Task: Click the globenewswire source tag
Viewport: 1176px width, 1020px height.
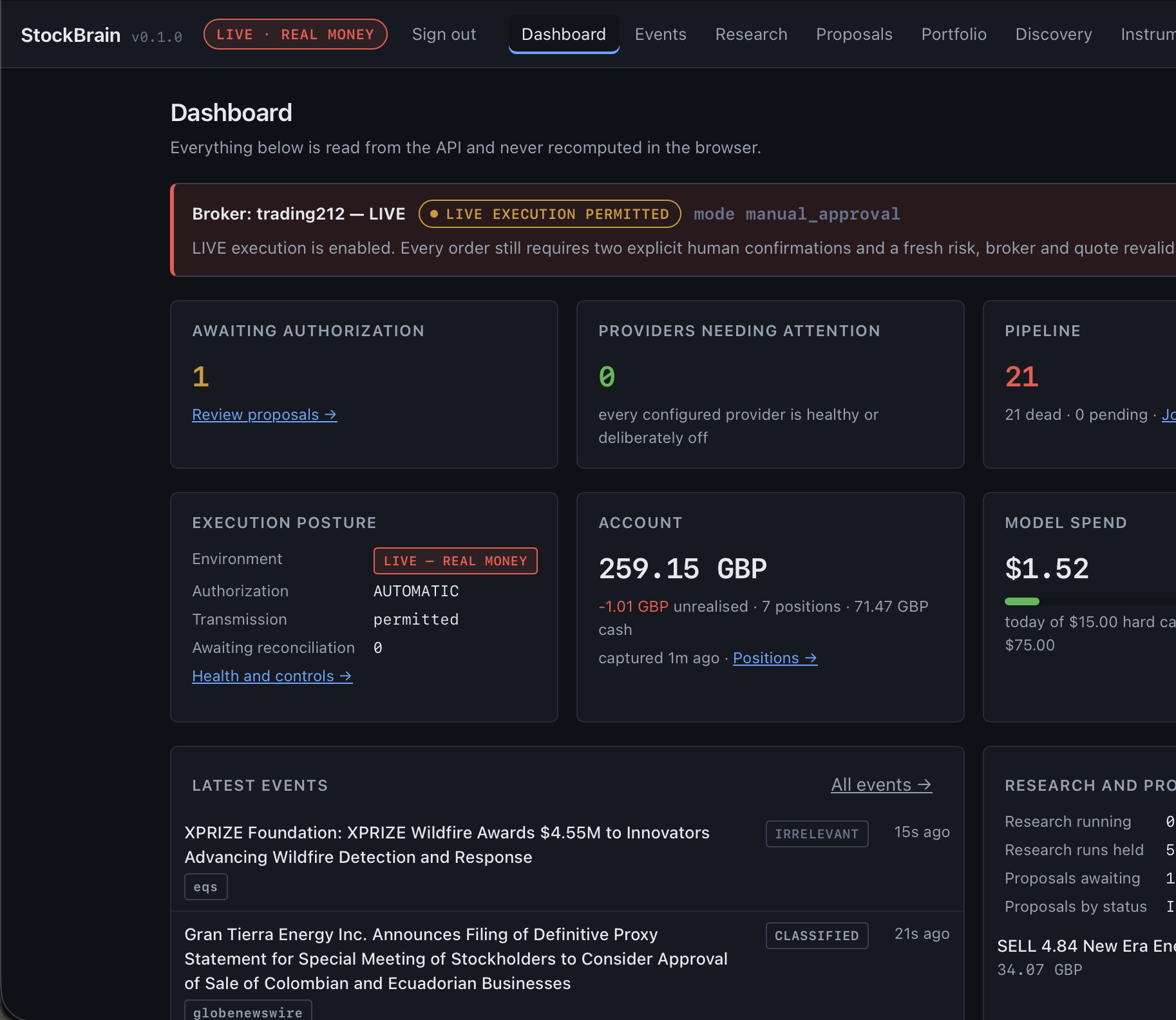Action: pos(248,1011)
